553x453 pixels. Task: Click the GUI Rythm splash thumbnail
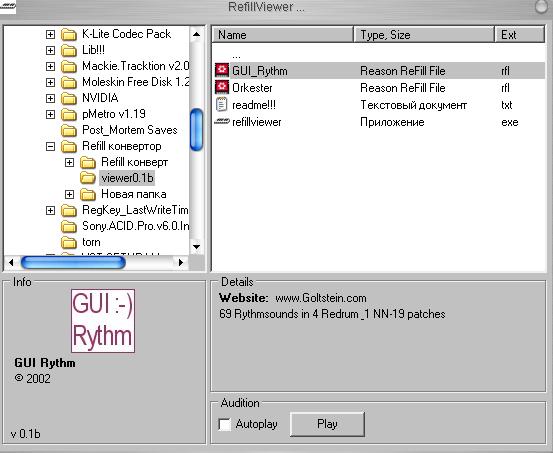click(x=103, y=321)
